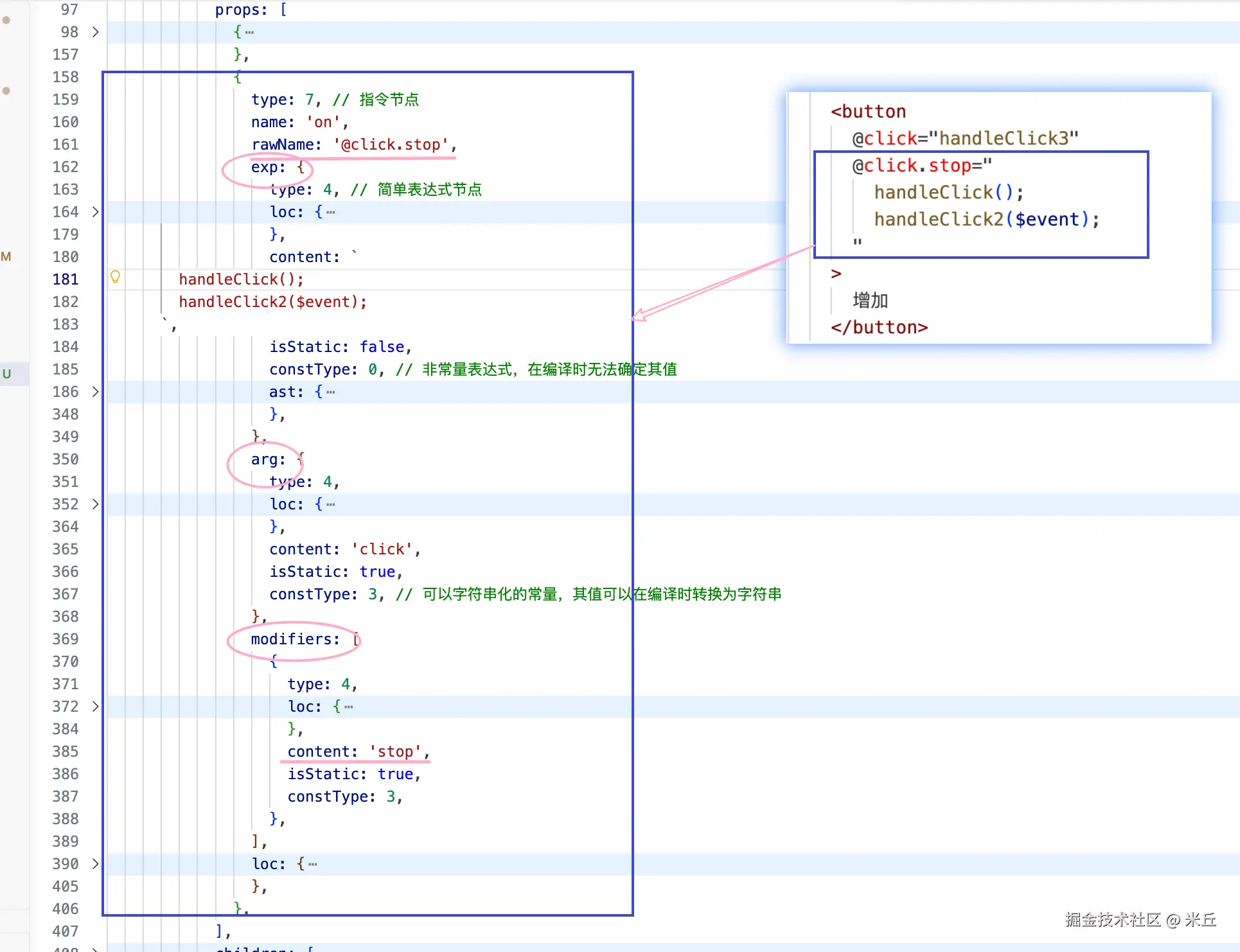Click the folded ellipsis on line 390 loc

tap(312, 864)
